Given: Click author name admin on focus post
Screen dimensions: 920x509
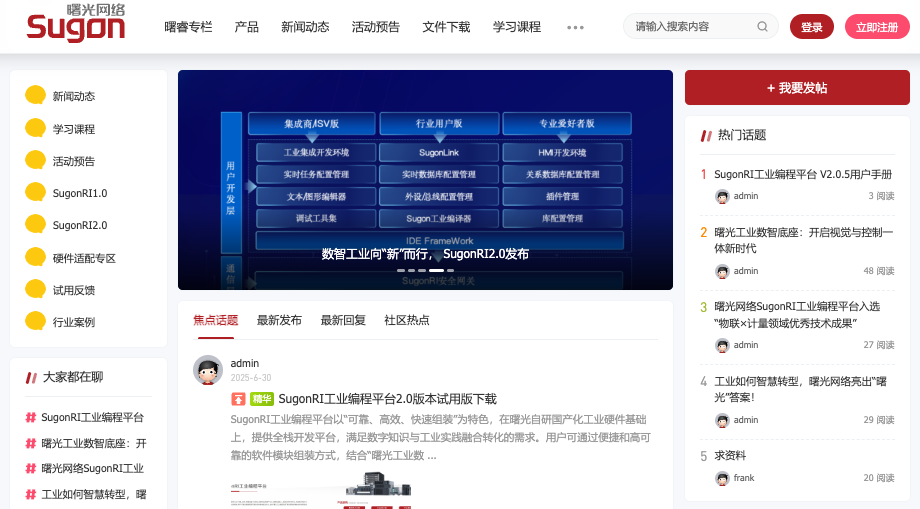Looking at the screenshot, I should pos(245,364).
